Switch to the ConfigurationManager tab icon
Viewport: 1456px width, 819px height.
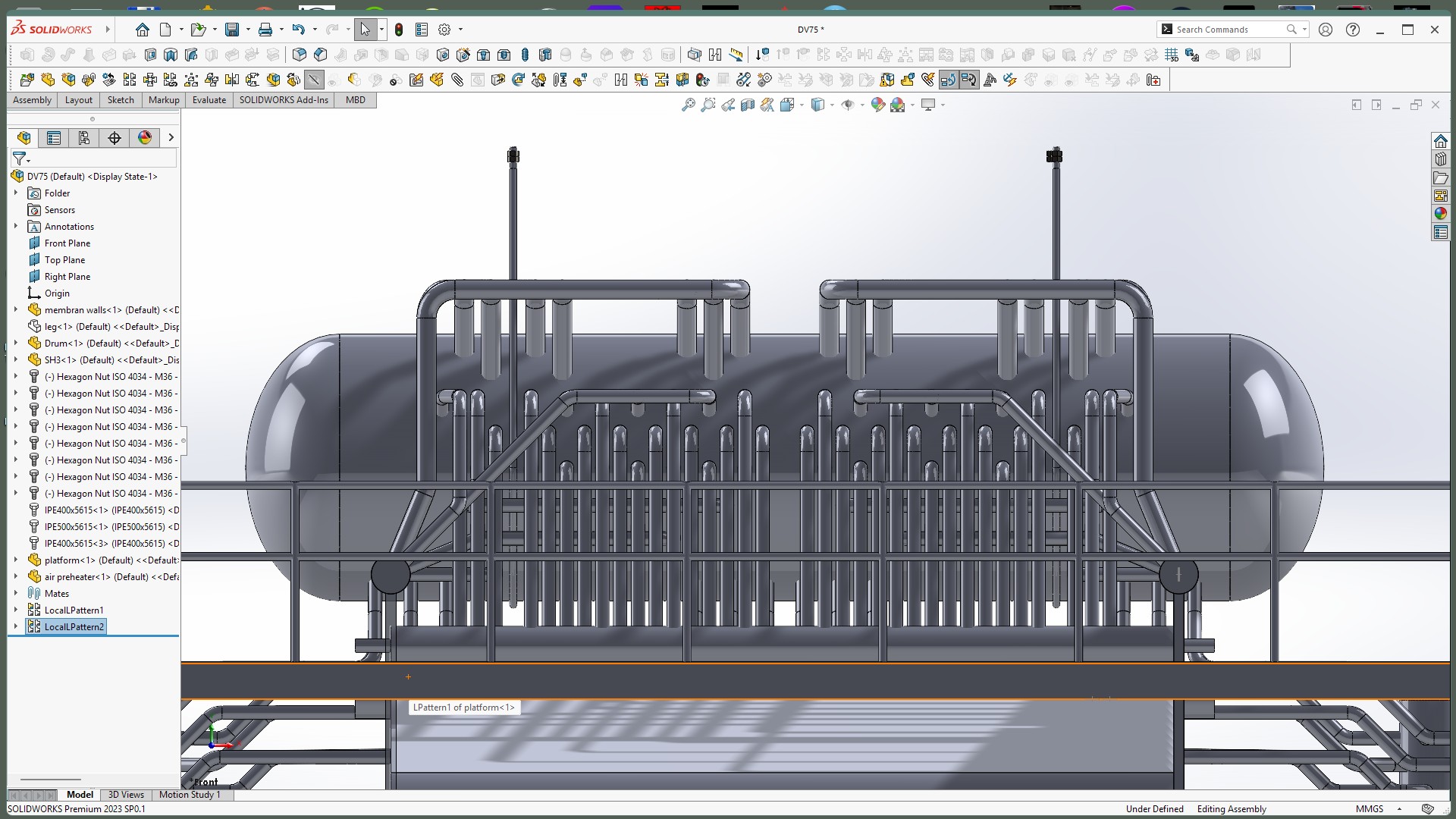[84, 137]
